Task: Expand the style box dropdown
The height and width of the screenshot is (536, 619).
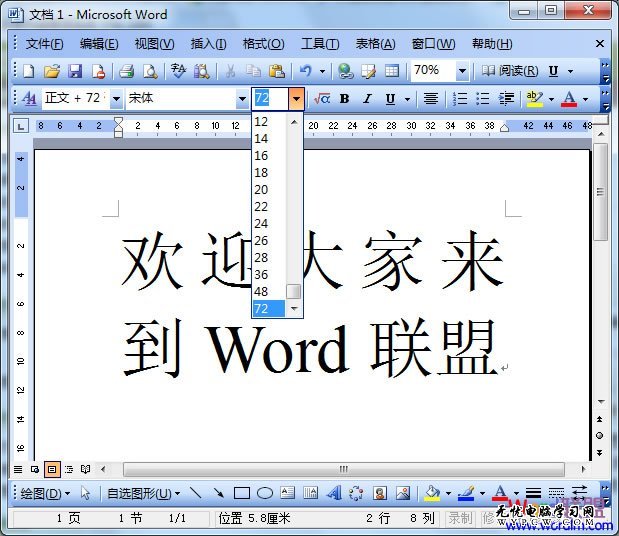Action: [x=116, y=98]
